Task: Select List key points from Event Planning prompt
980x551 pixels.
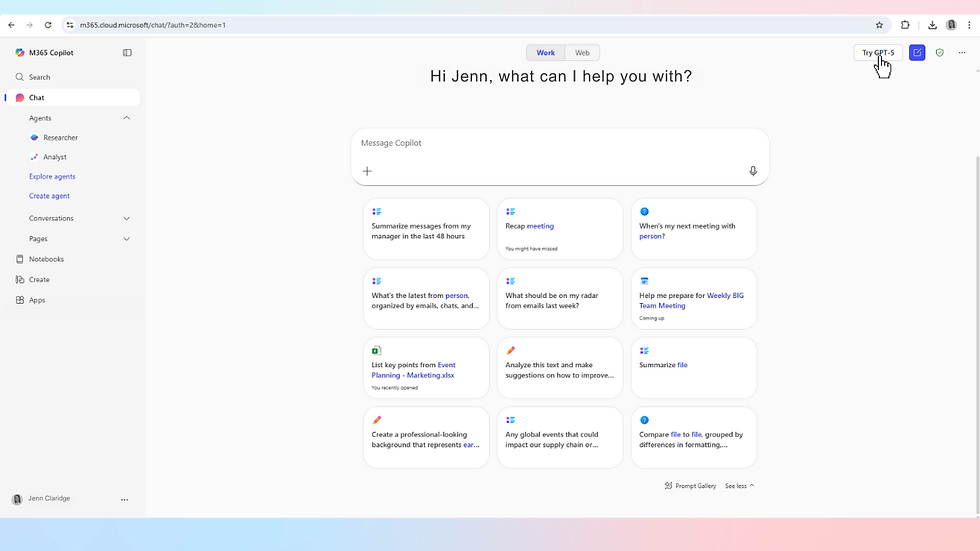Action: (426, 368)
